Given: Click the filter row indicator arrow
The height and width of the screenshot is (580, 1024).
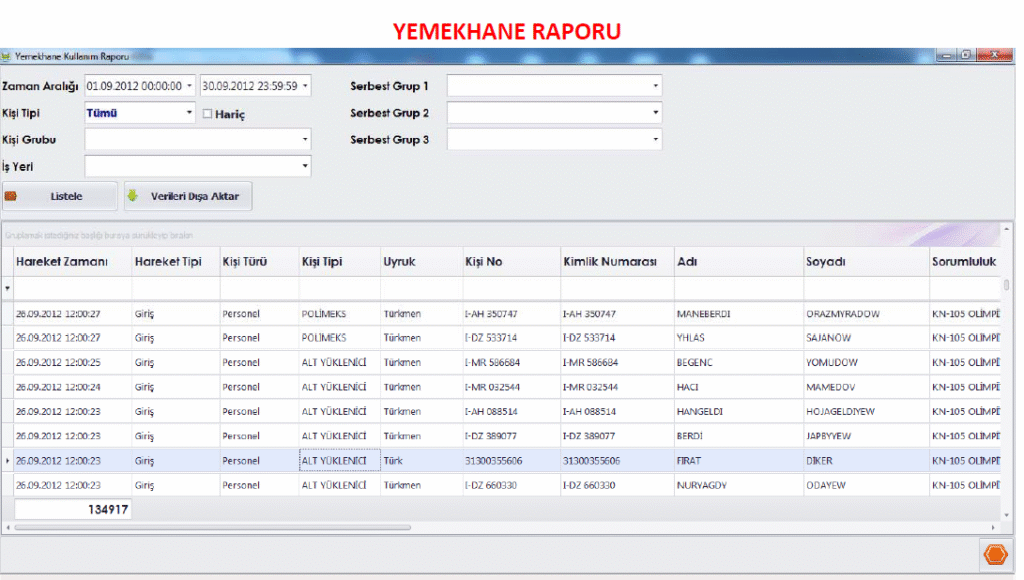Looking at the screenshot, I should click(8, 288).
